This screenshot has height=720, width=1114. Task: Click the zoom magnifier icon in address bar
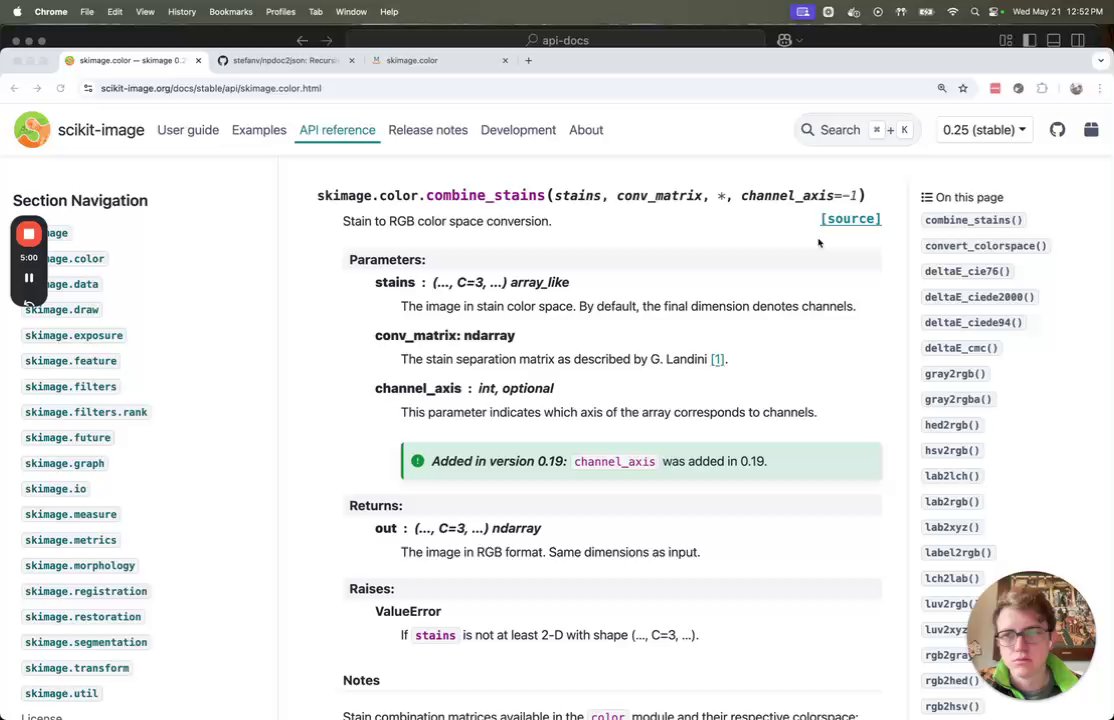click(942, 88)
